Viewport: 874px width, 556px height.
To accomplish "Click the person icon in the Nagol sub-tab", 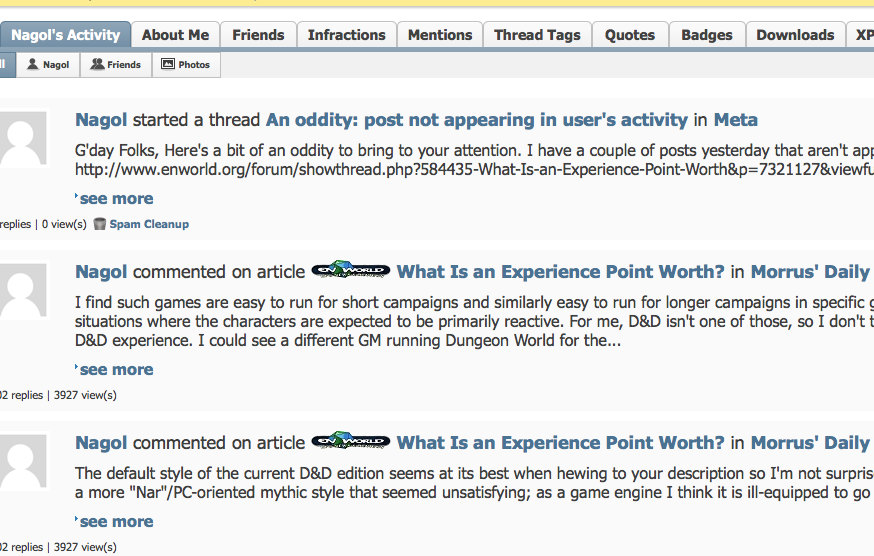I will tap(33, 65).
